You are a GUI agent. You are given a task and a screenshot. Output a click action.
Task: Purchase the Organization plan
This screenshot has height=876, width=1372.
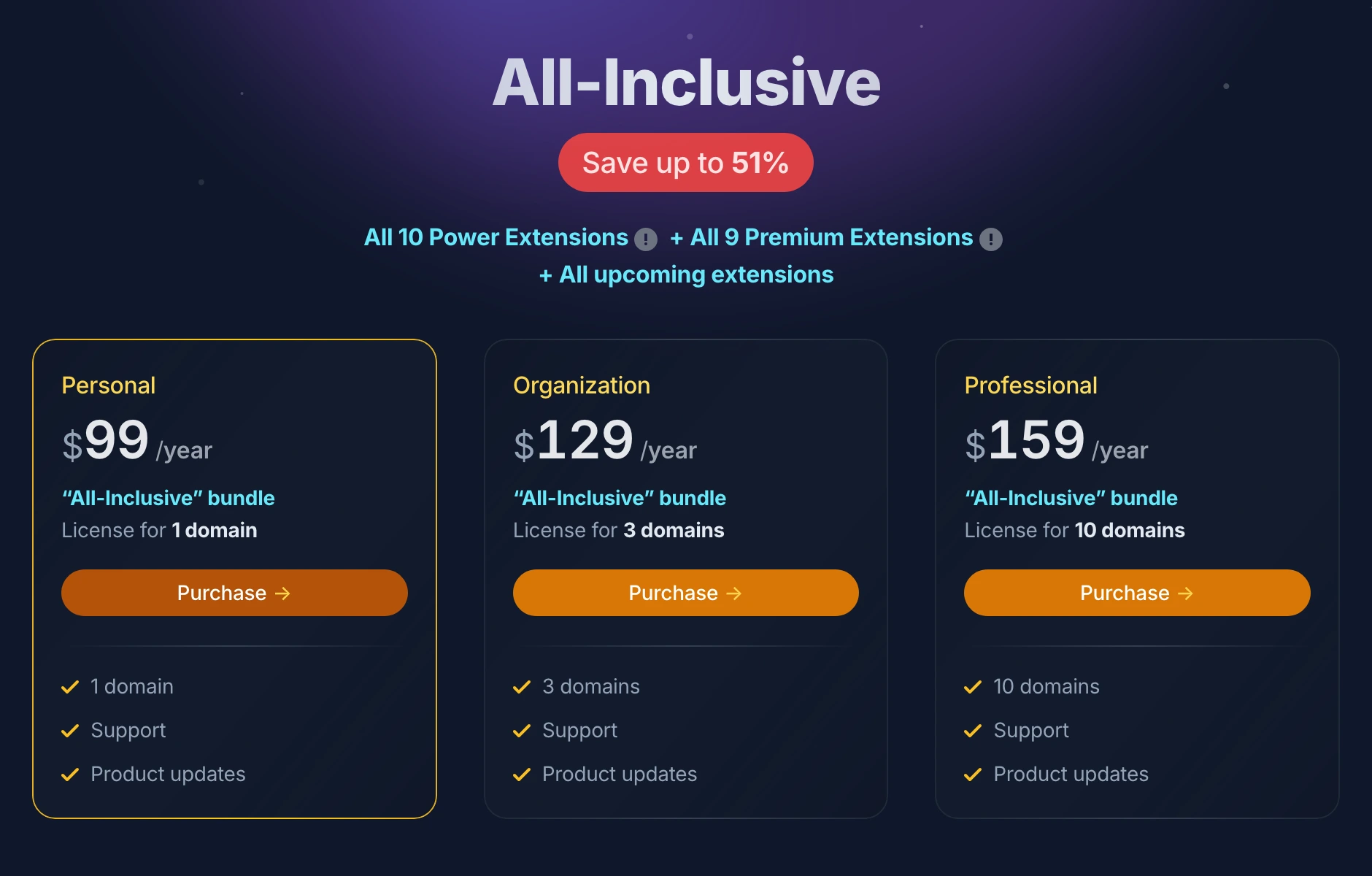(x=685, y=593)
